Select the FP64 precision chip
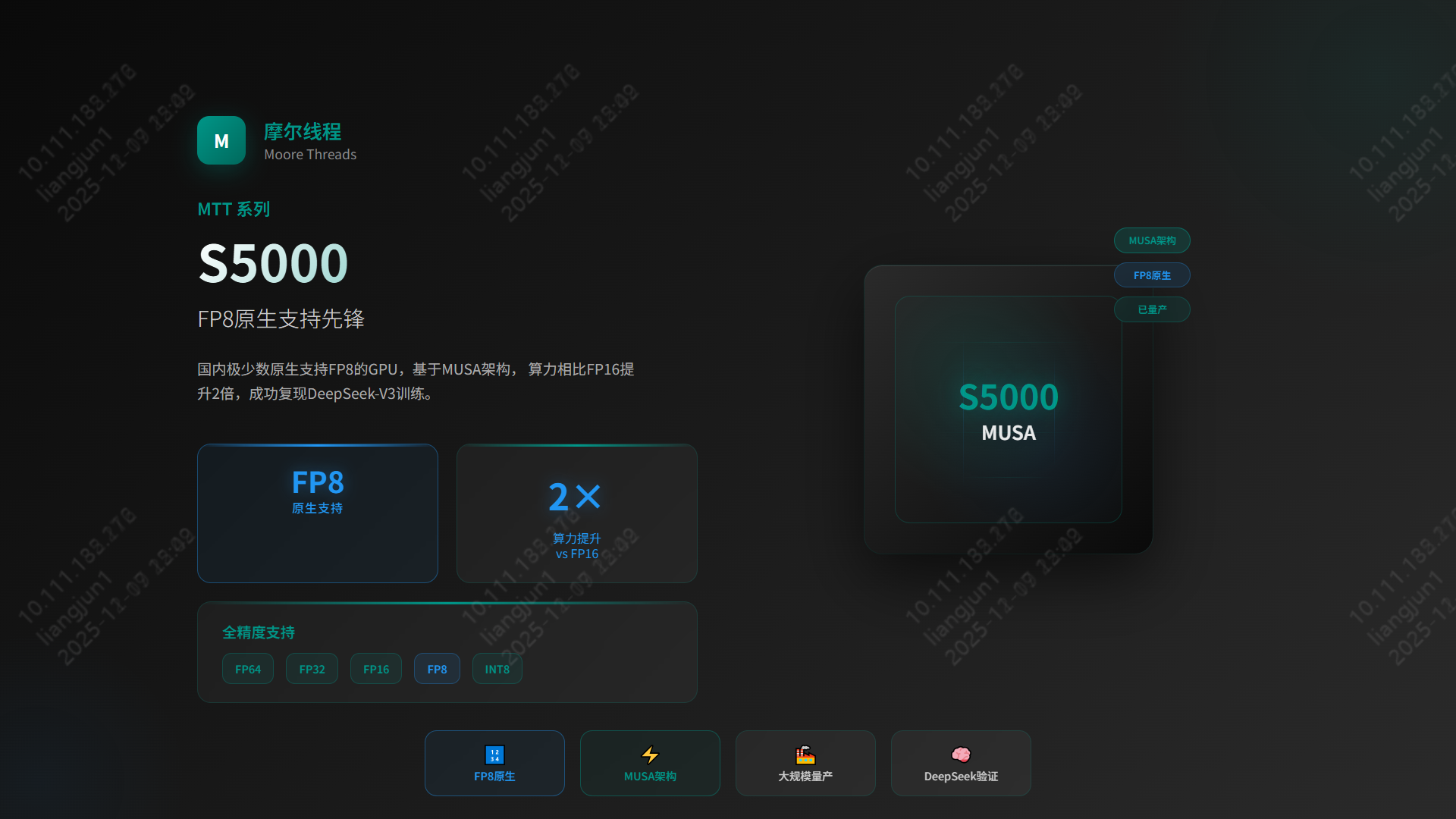The width and height of the screenshot is (1456, 819). 248,669
